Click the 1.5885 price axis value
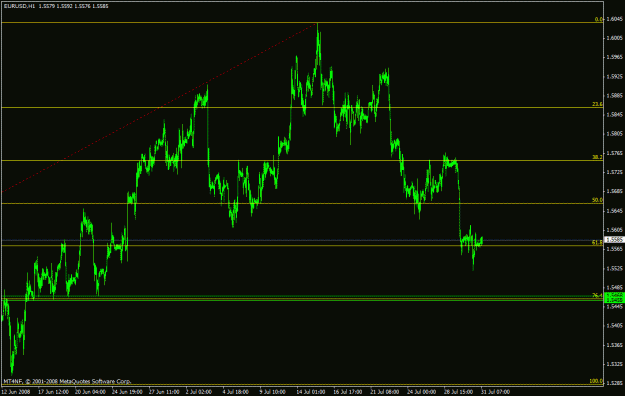 coord(615,96)
